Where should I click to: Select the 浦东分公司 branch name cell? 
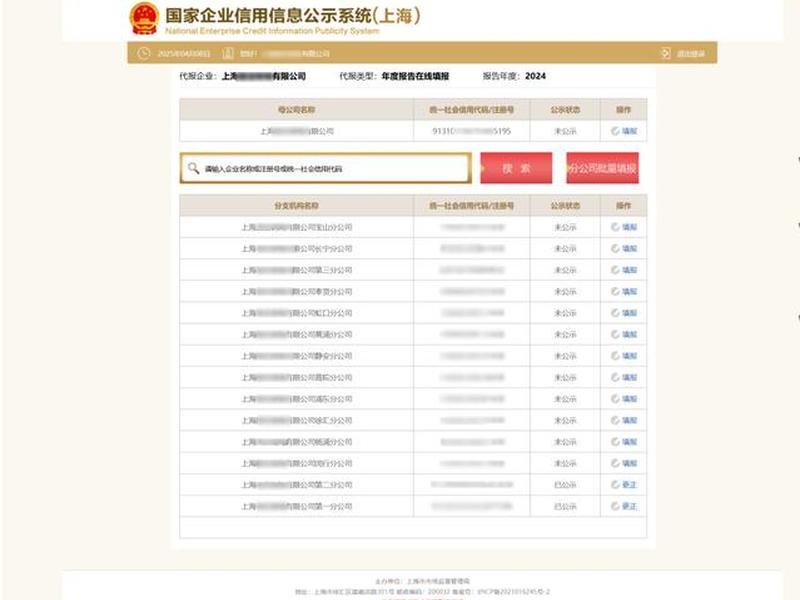click(296, 398)
